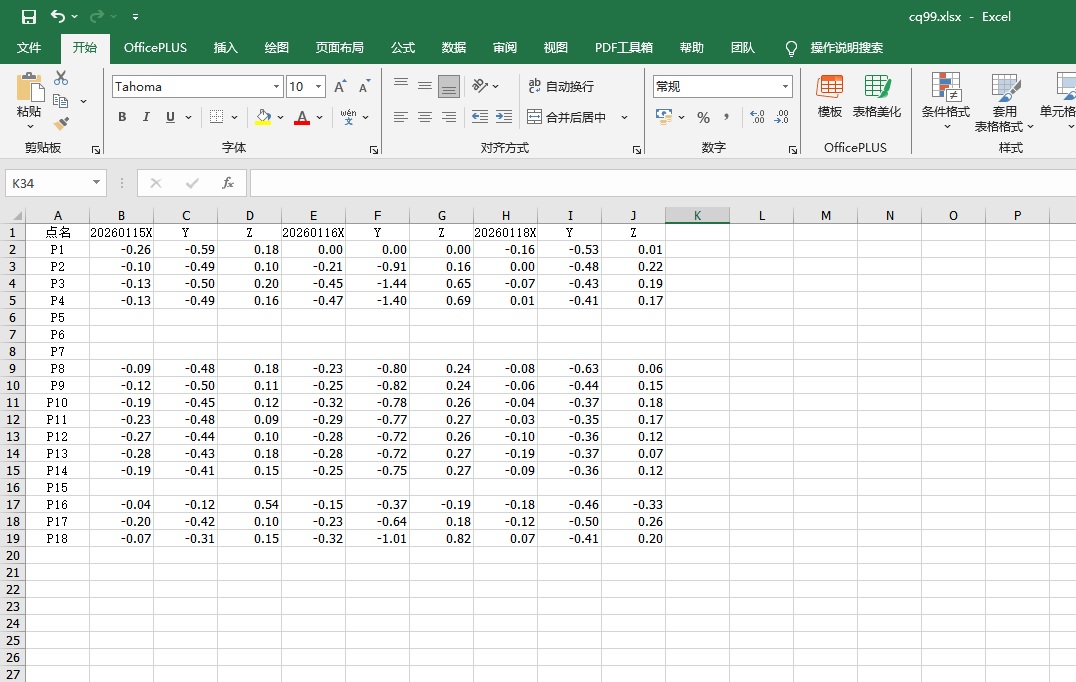Toggle Italic formatting
The height and width of the screenshot is (682, 1076).
[146, 117]
